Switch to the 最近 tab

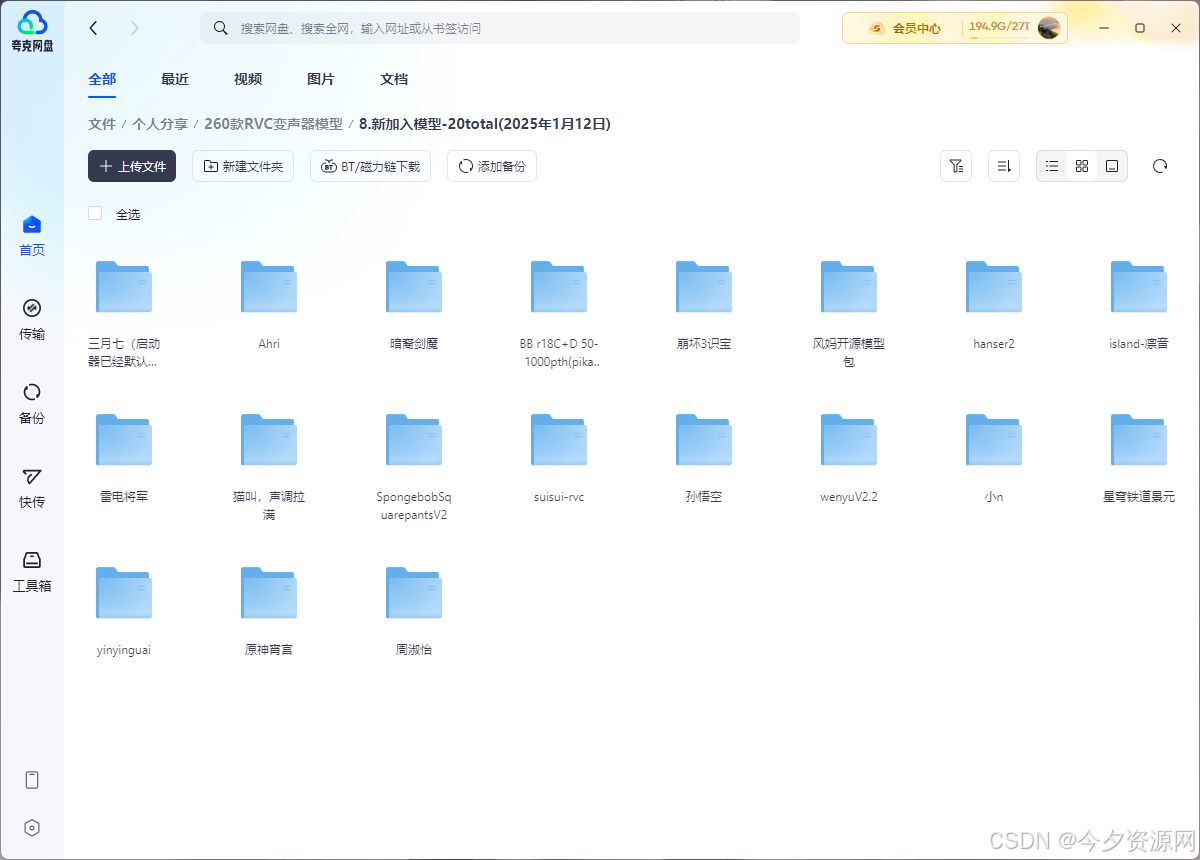tap(175, 79)
